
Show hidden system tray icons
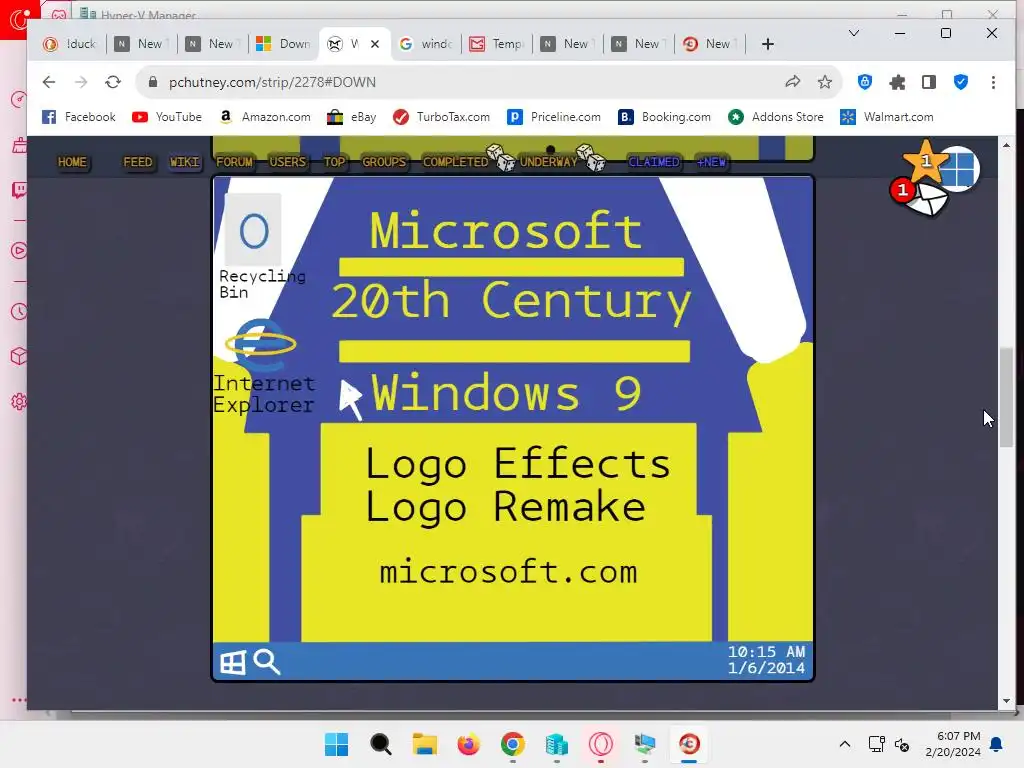844,744
